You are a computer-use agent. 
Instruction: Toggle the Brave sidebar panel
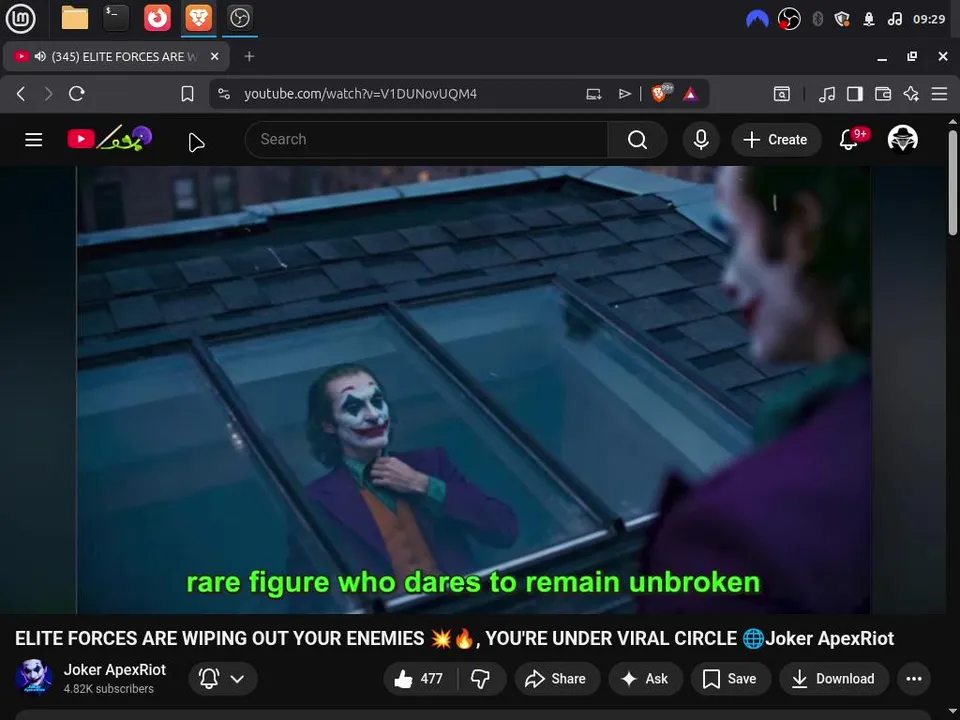[x=855, y=94]
